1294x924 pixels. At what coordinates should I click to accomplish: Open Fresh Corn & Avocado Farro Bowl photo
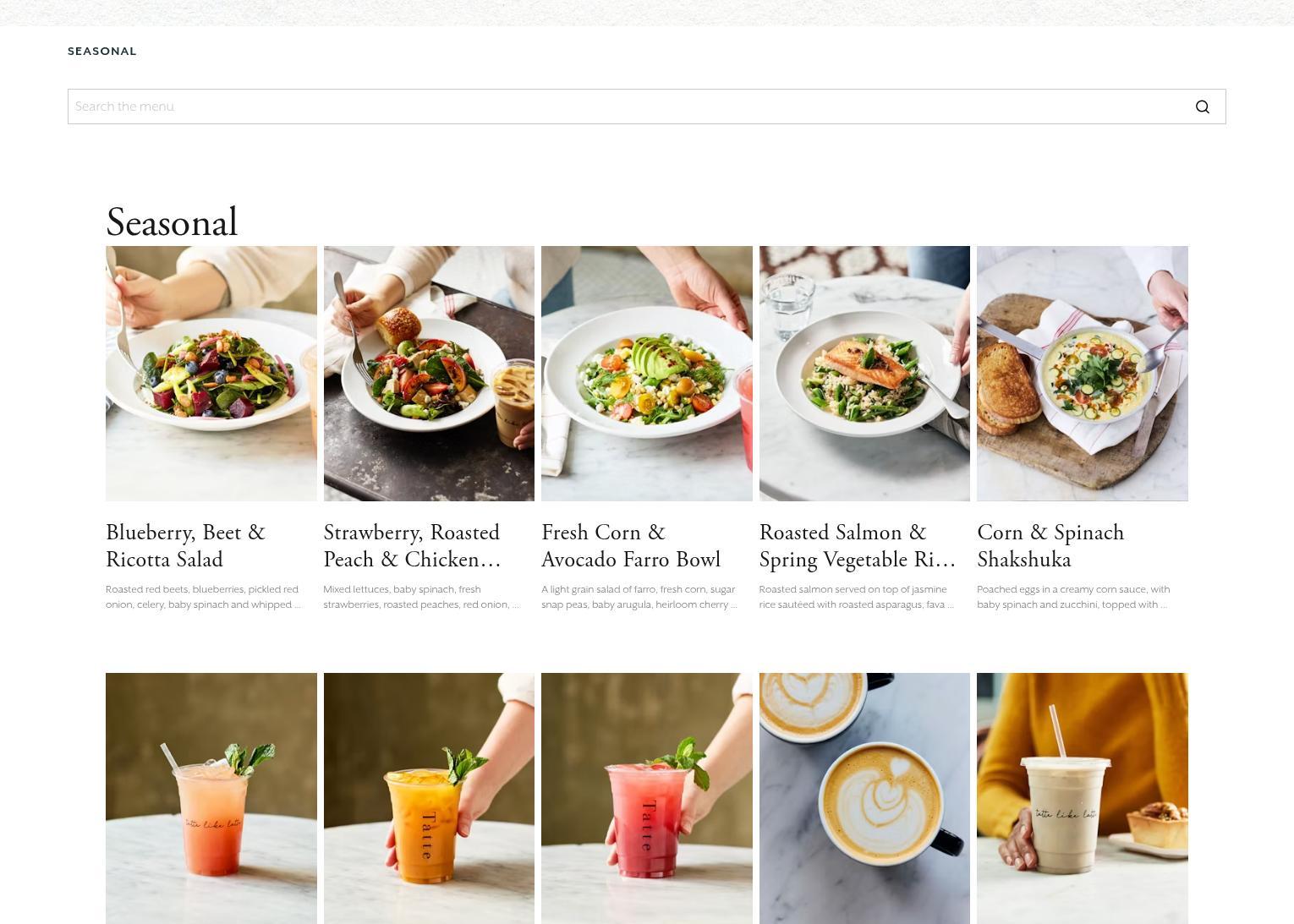(x=647, y=374)
